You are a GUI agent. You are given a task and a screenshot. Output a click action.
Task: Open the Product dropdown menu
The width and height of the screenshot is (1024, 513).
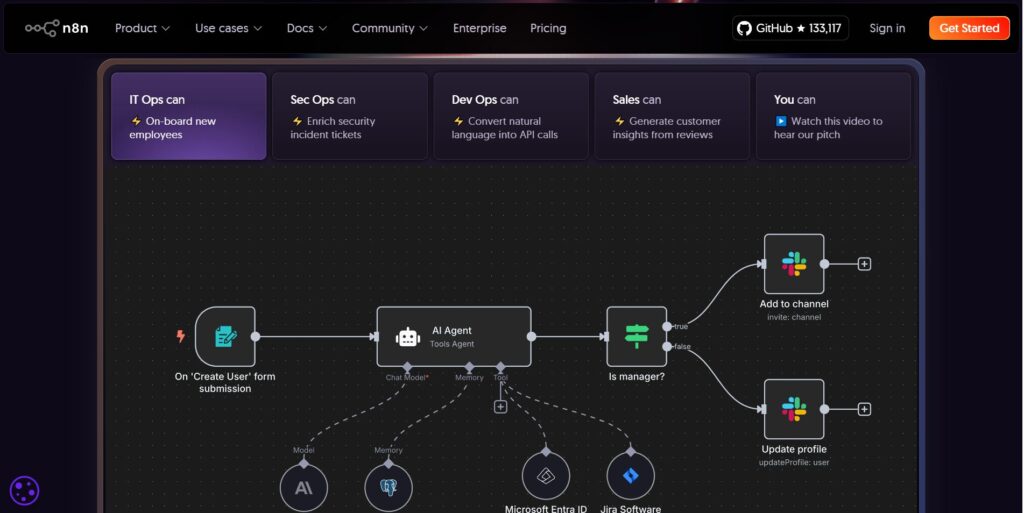(x=142, y=28)
